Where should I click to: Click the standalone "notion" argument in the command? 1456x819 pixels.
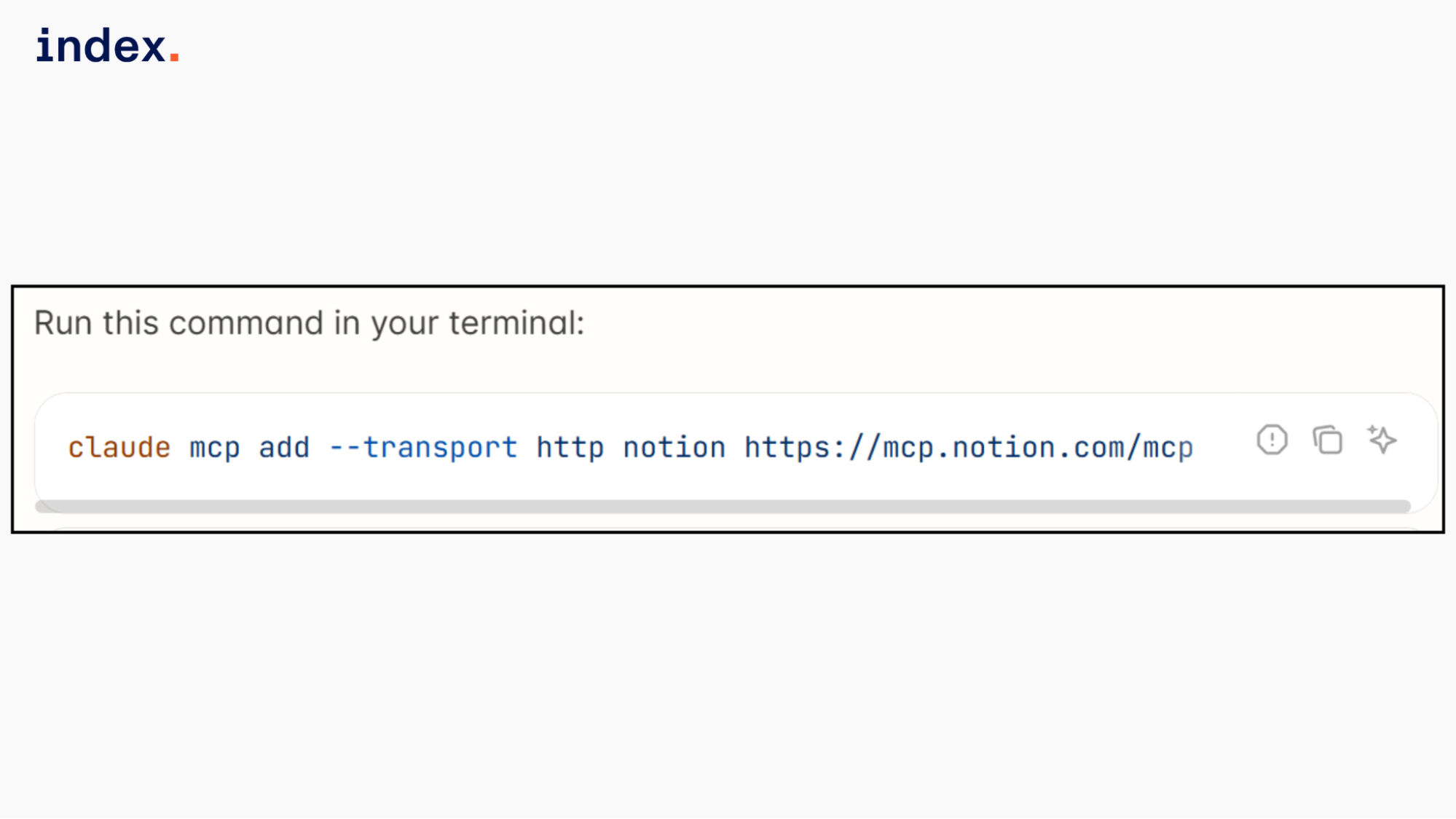point(674,448)
